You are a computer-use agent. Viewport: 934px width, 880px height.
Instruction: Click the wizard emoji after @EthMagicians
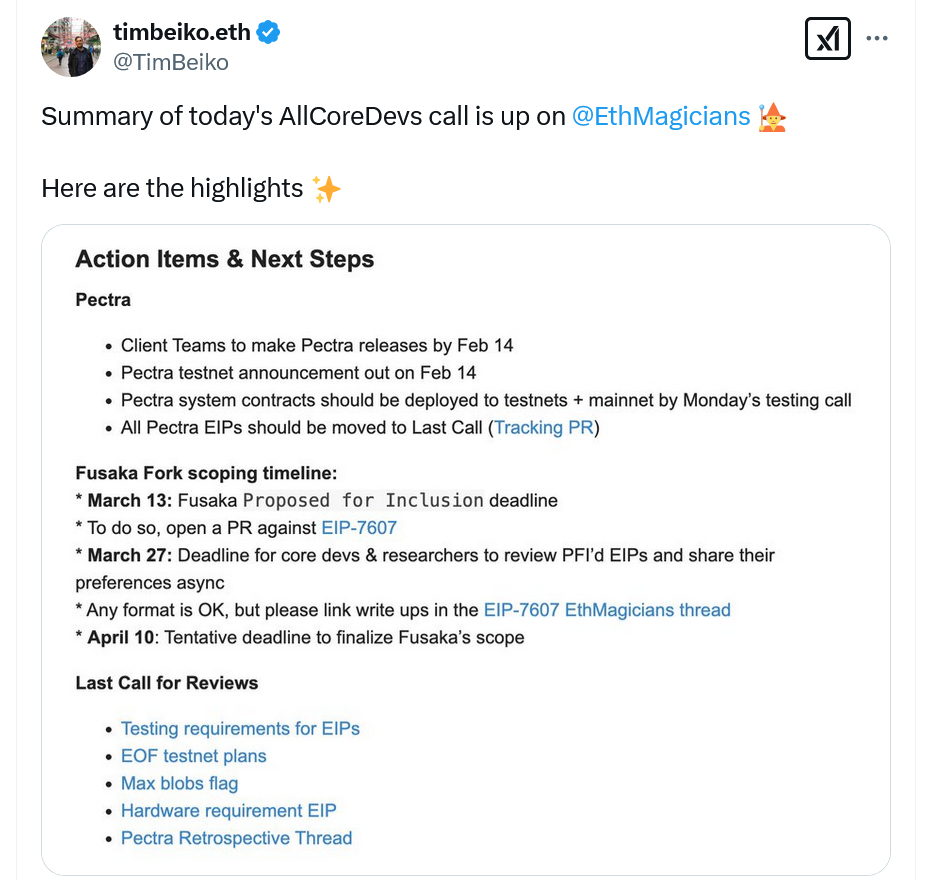(773, 117)
